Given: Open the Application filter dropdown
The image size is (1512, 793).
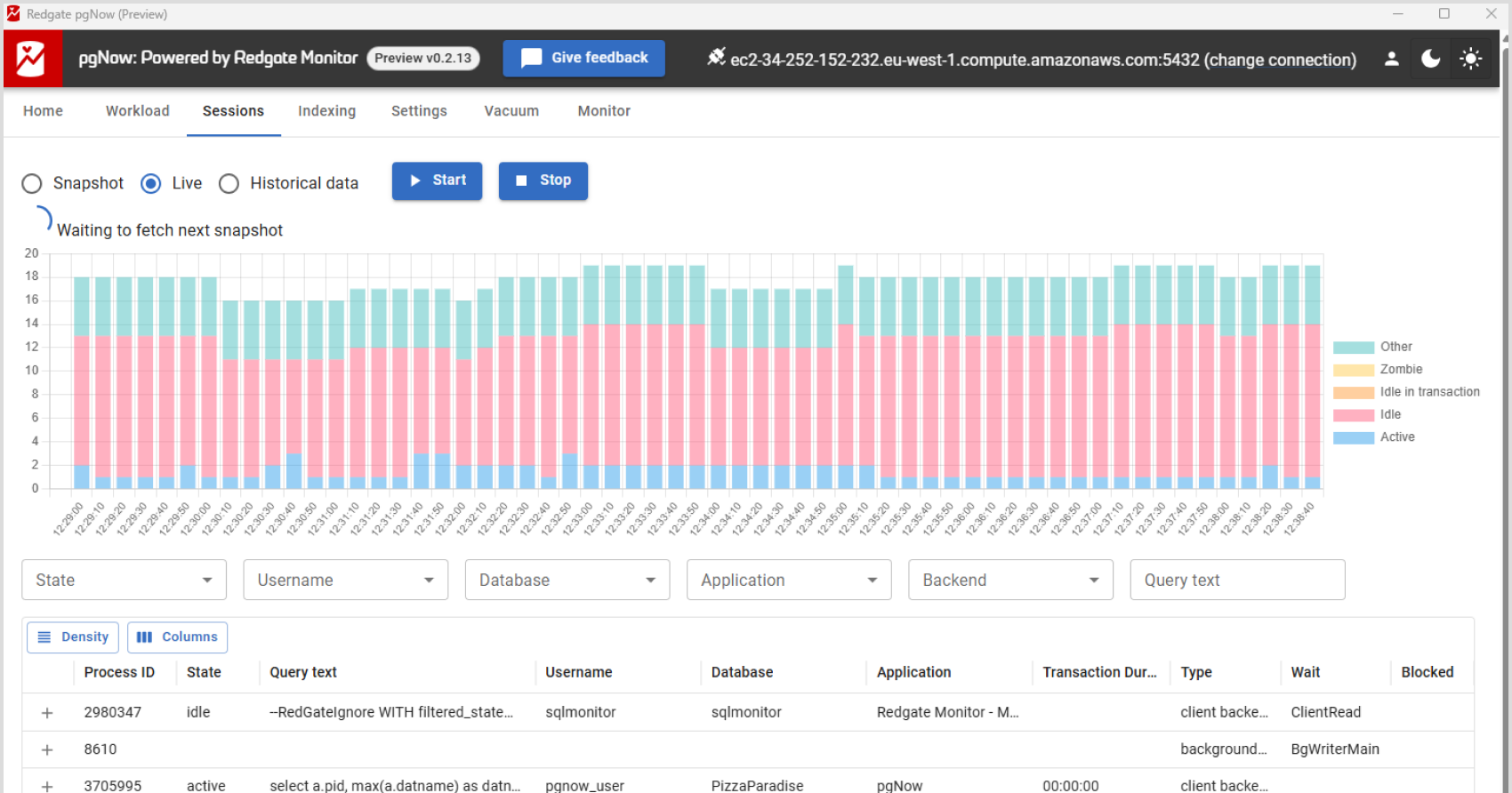Looking at the screenshot, I should point(789,580).
